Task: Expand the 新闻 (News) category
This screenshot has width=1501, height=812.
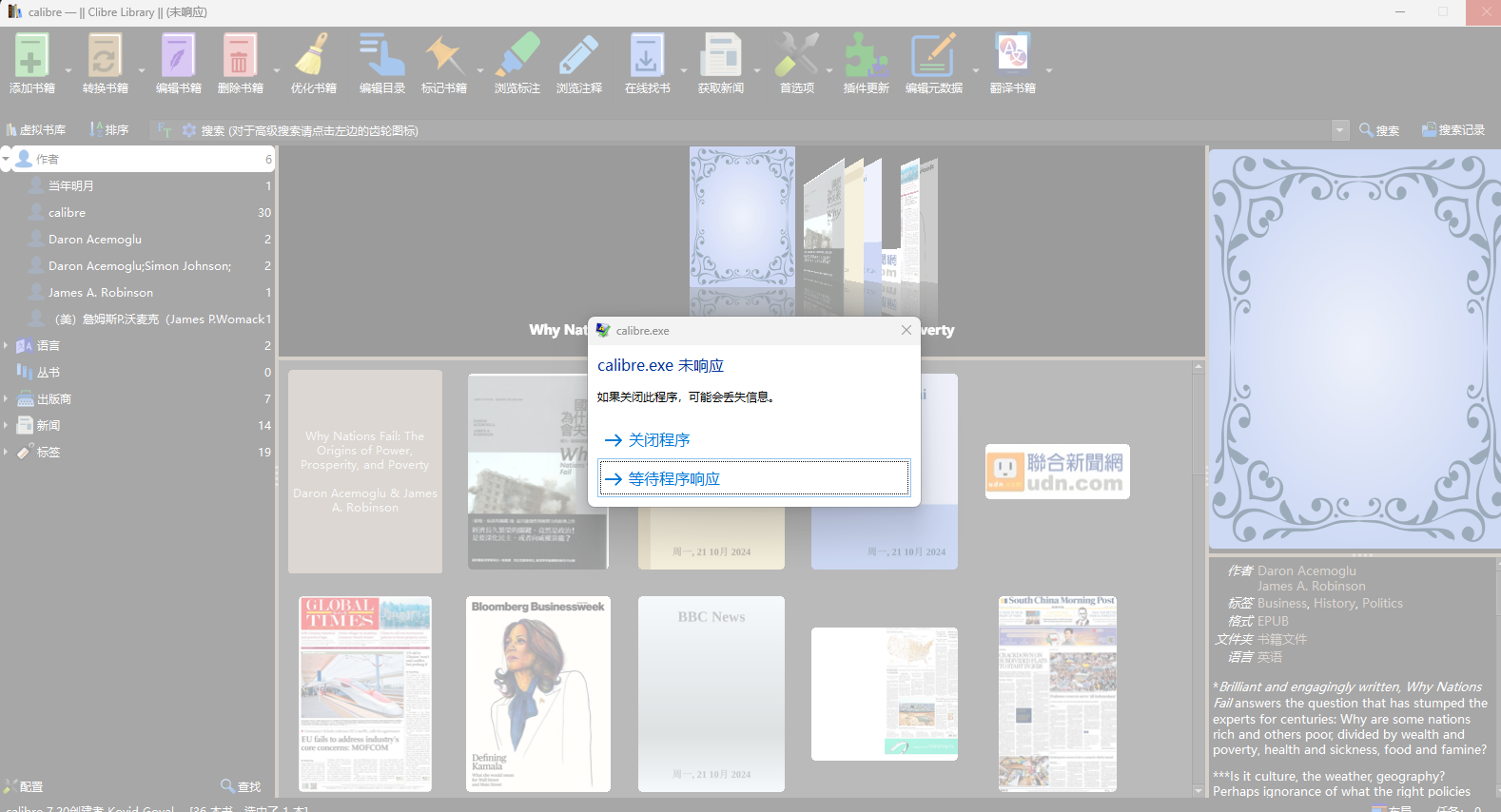Action: point(6,425)
